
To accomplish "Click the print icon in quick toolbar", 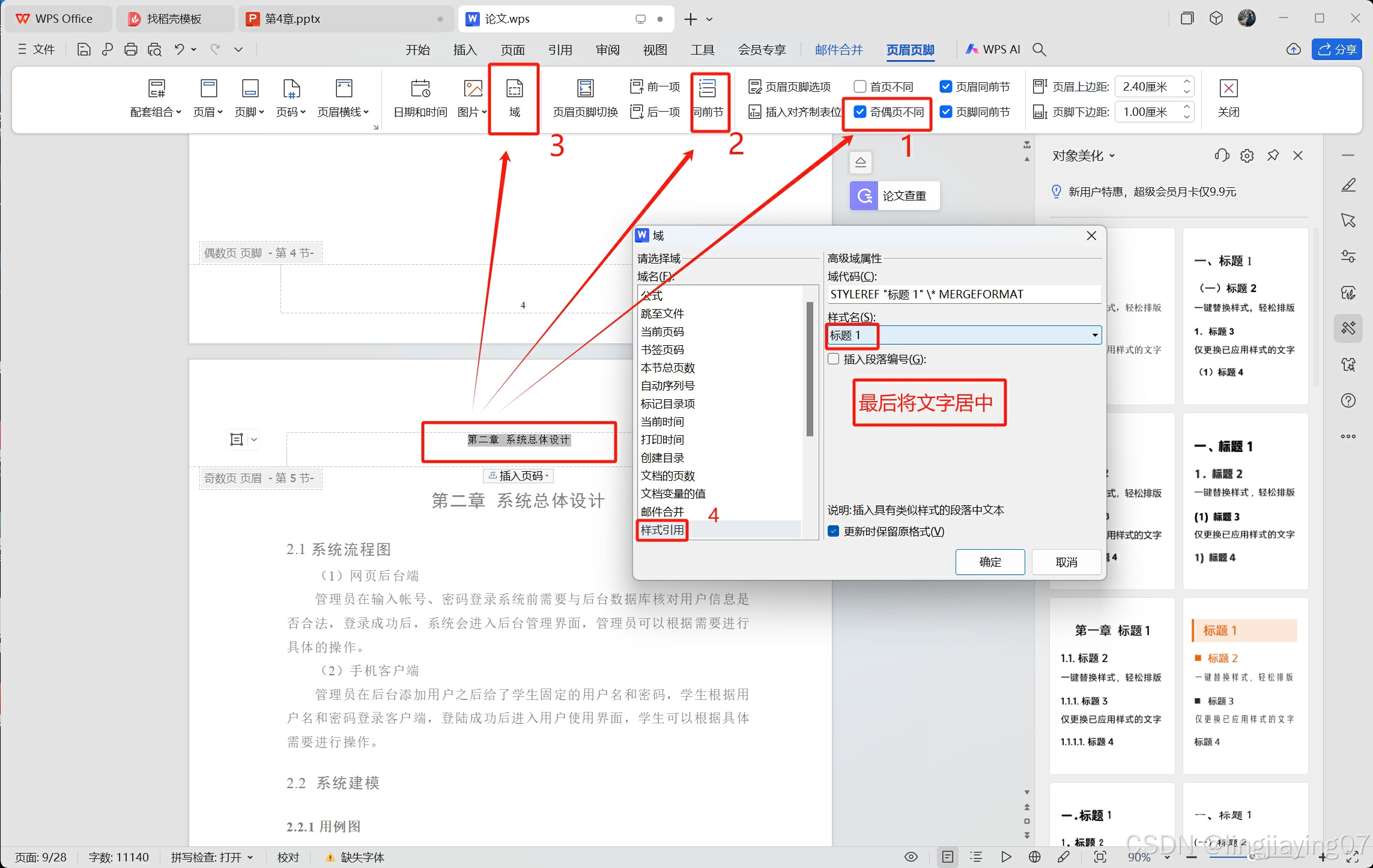I will 130,49.
